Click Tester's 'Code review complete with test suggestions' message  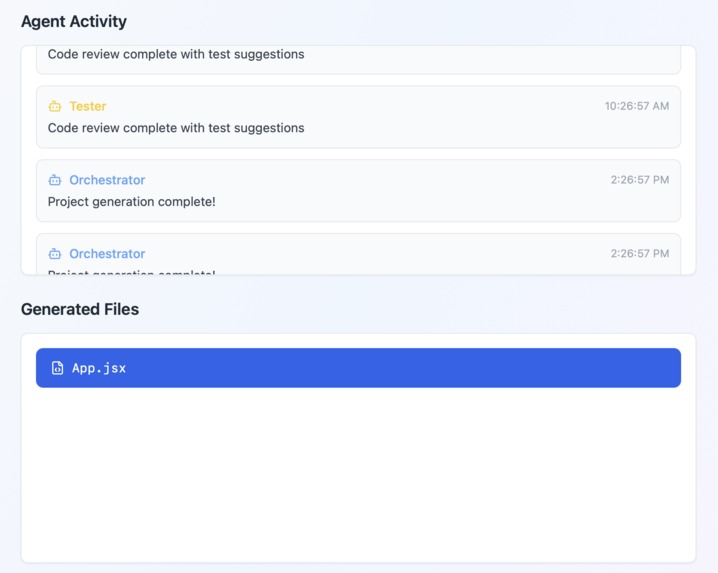click(176, 128)
